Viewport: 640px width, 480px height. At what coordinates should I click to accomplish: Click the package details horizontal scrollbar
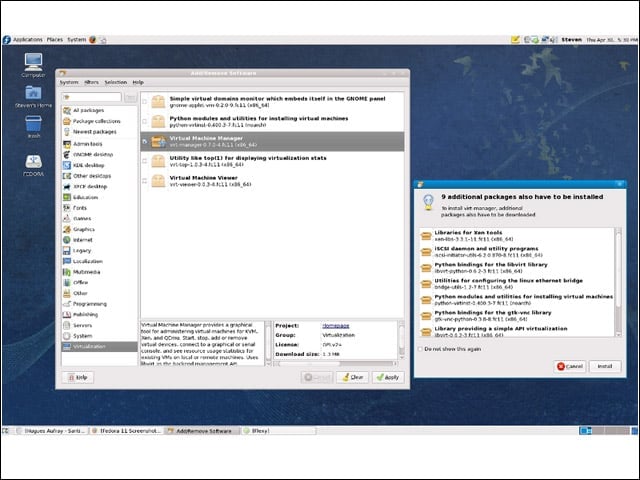[335, 364]
